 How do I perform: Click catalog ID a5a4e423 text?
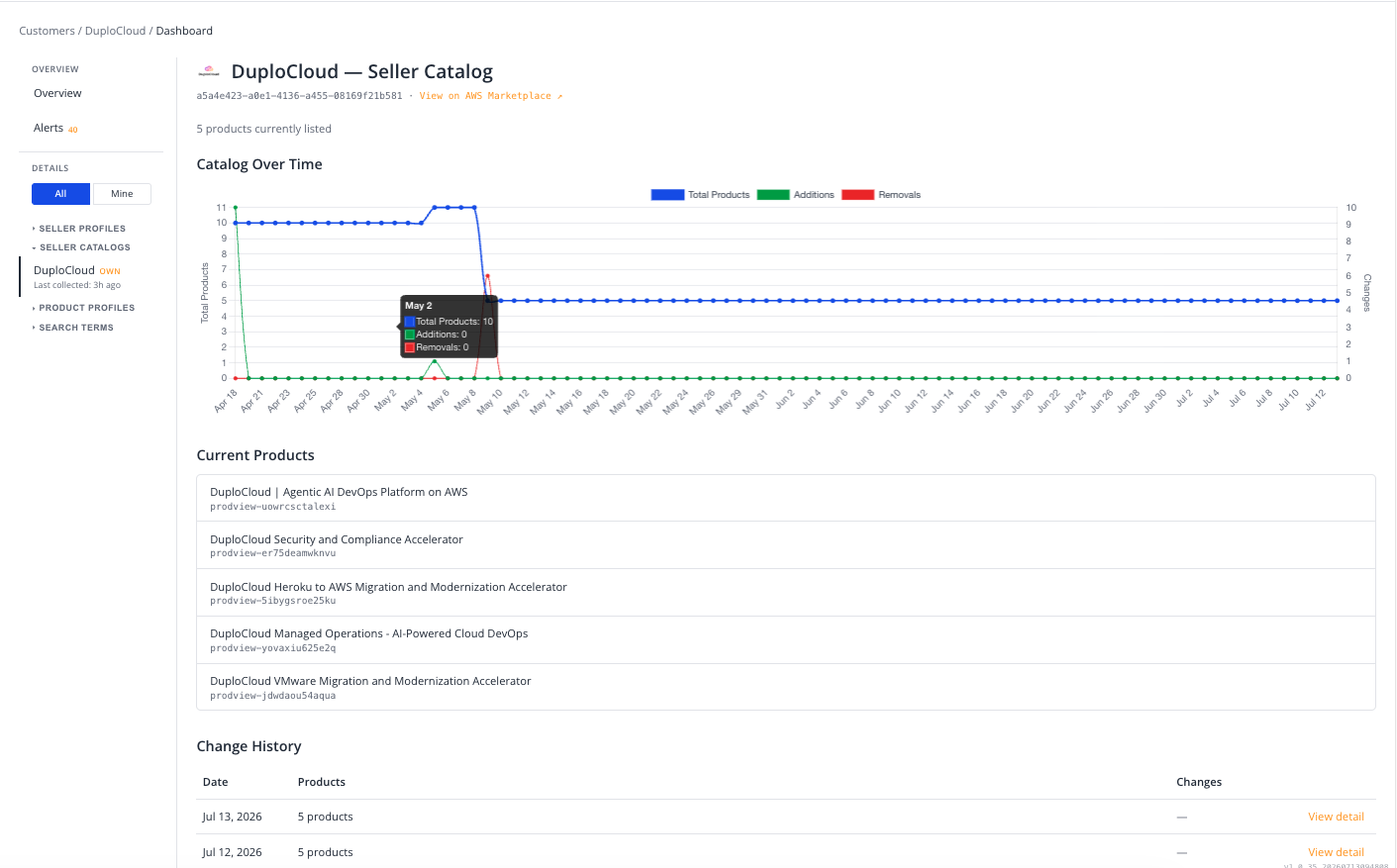point(299,96)
